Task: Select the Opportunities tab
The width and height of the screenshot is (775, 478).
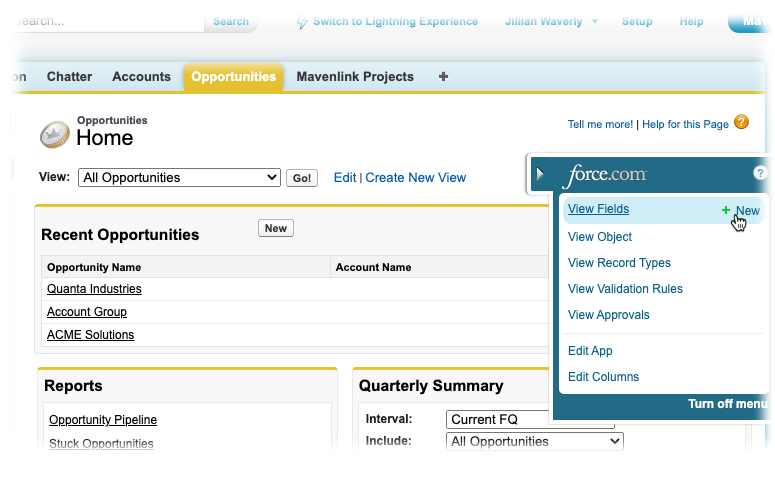Action: point(233,77)
